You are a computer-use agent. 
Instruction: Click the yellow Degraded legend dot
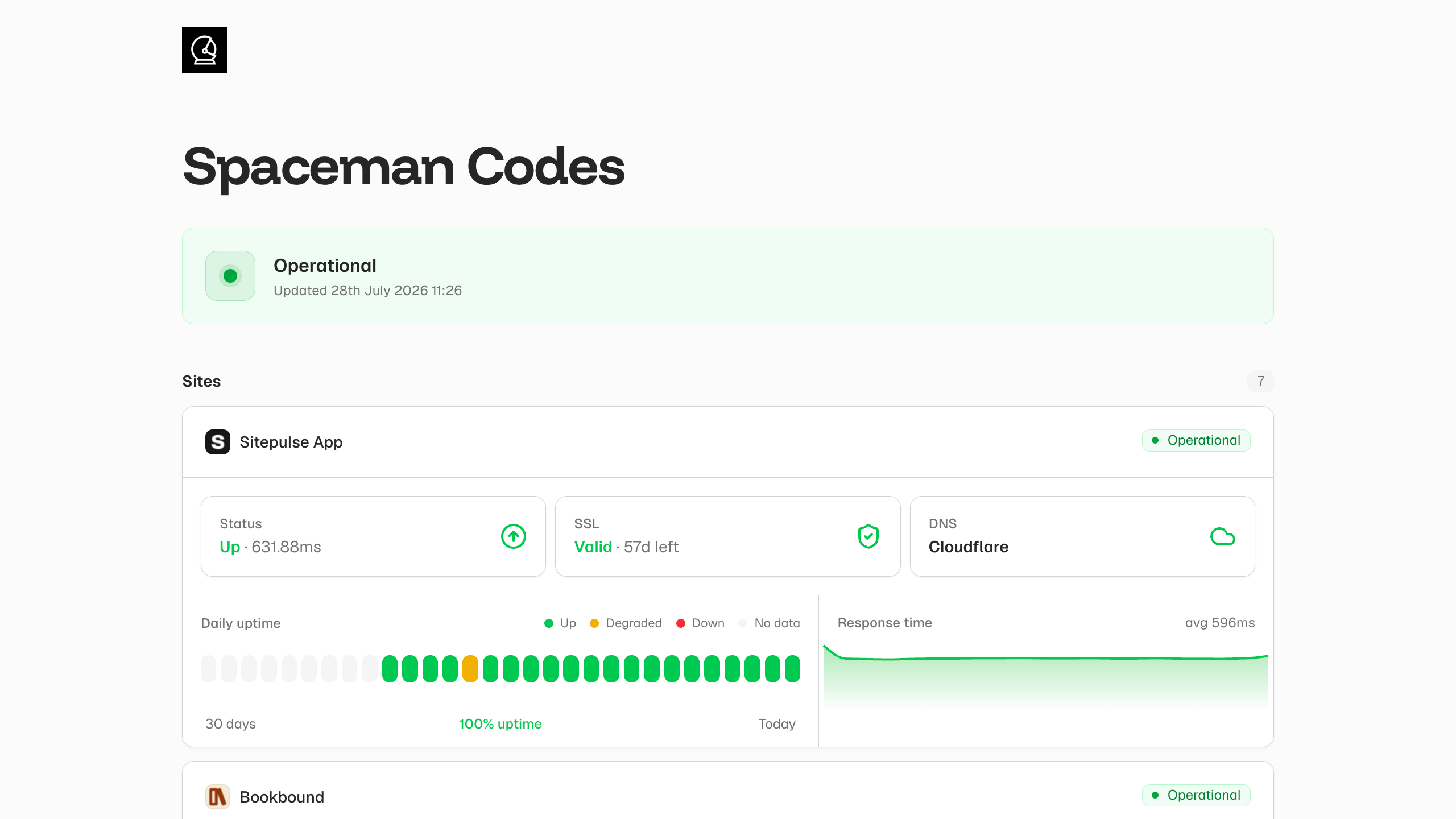tap(594, 623)
